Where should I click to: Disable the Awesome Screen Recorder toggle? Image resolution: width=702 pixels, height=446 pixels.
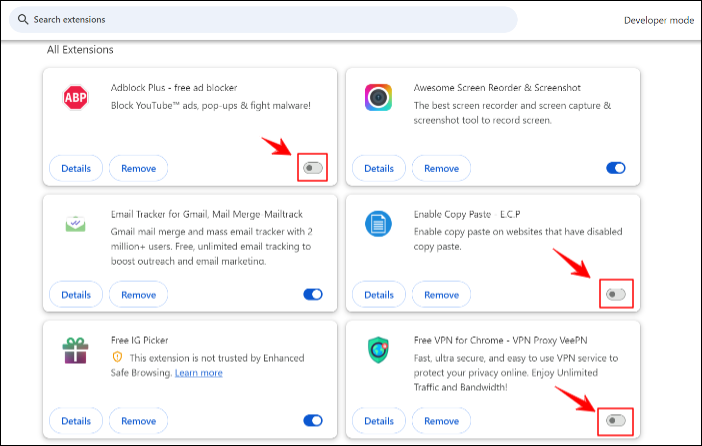[616, 168]
